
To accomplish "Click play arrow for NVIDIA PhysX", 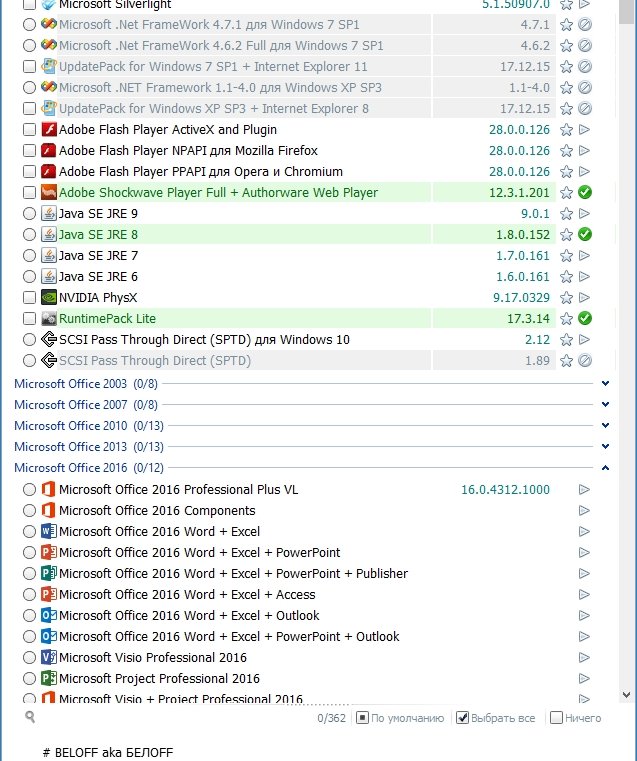I will [x=585, y=298].
